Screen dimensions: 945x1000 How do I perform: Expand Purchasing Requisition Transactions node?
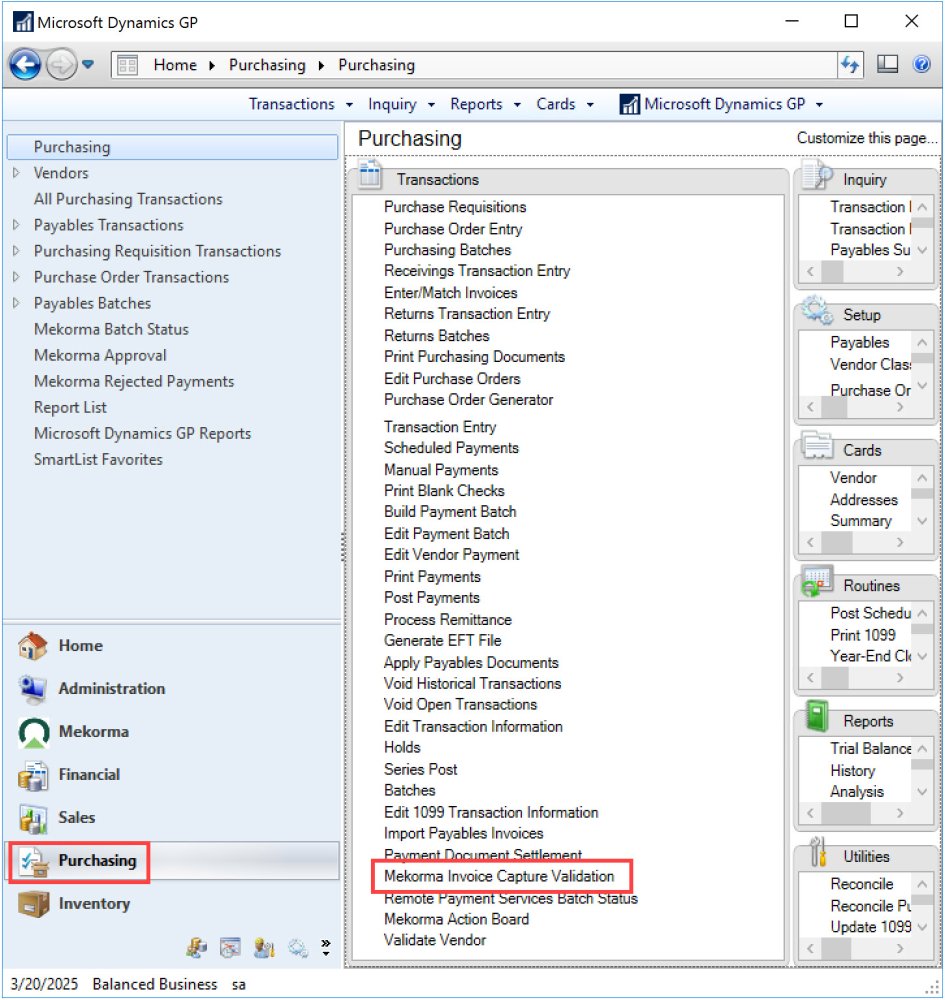click(x=17, y=251)
